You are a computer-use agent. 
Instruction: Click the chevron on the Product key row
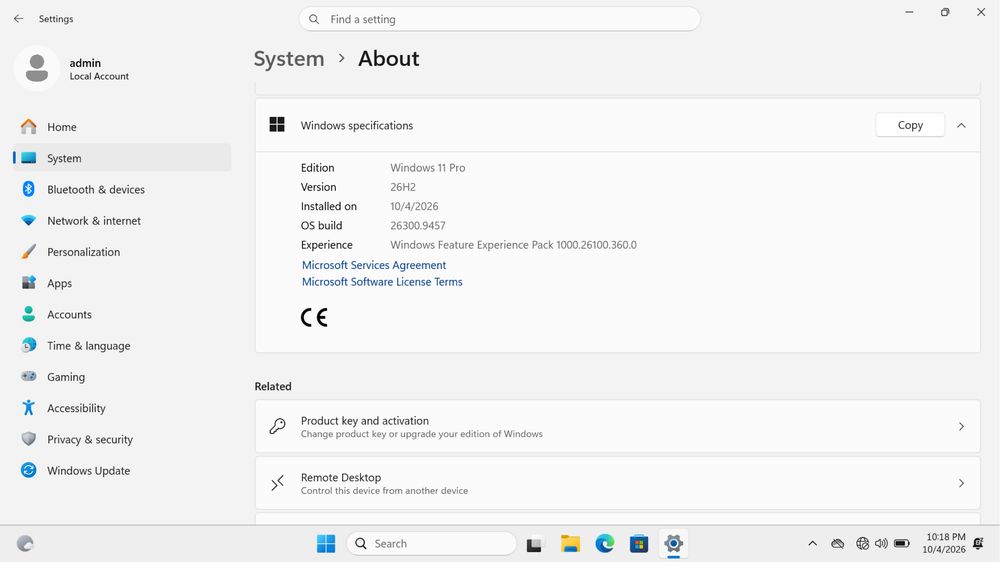pos(961,426)
